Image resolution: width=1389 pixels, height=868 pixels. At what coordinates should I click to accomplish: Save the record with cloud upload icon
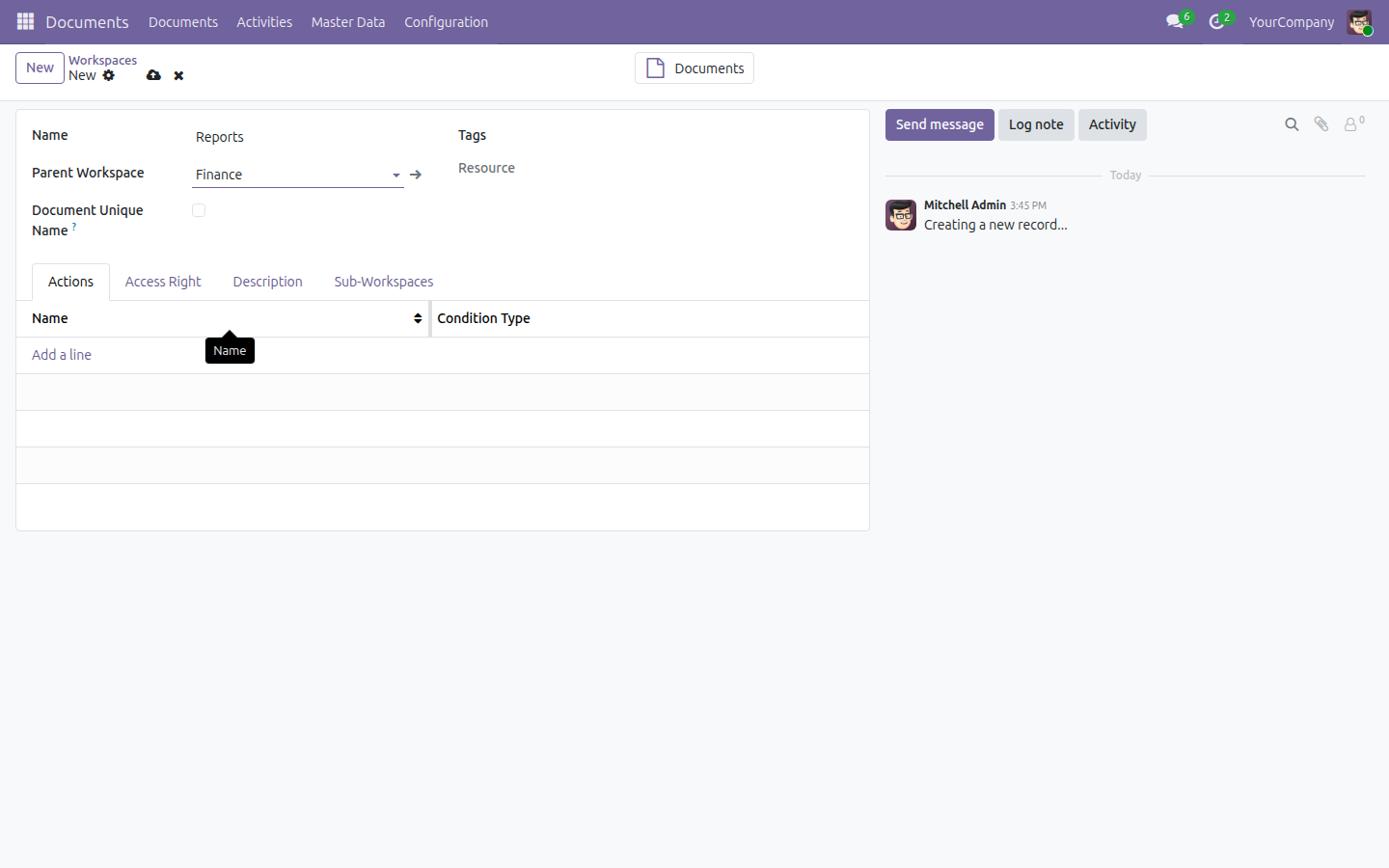[153, 75]
